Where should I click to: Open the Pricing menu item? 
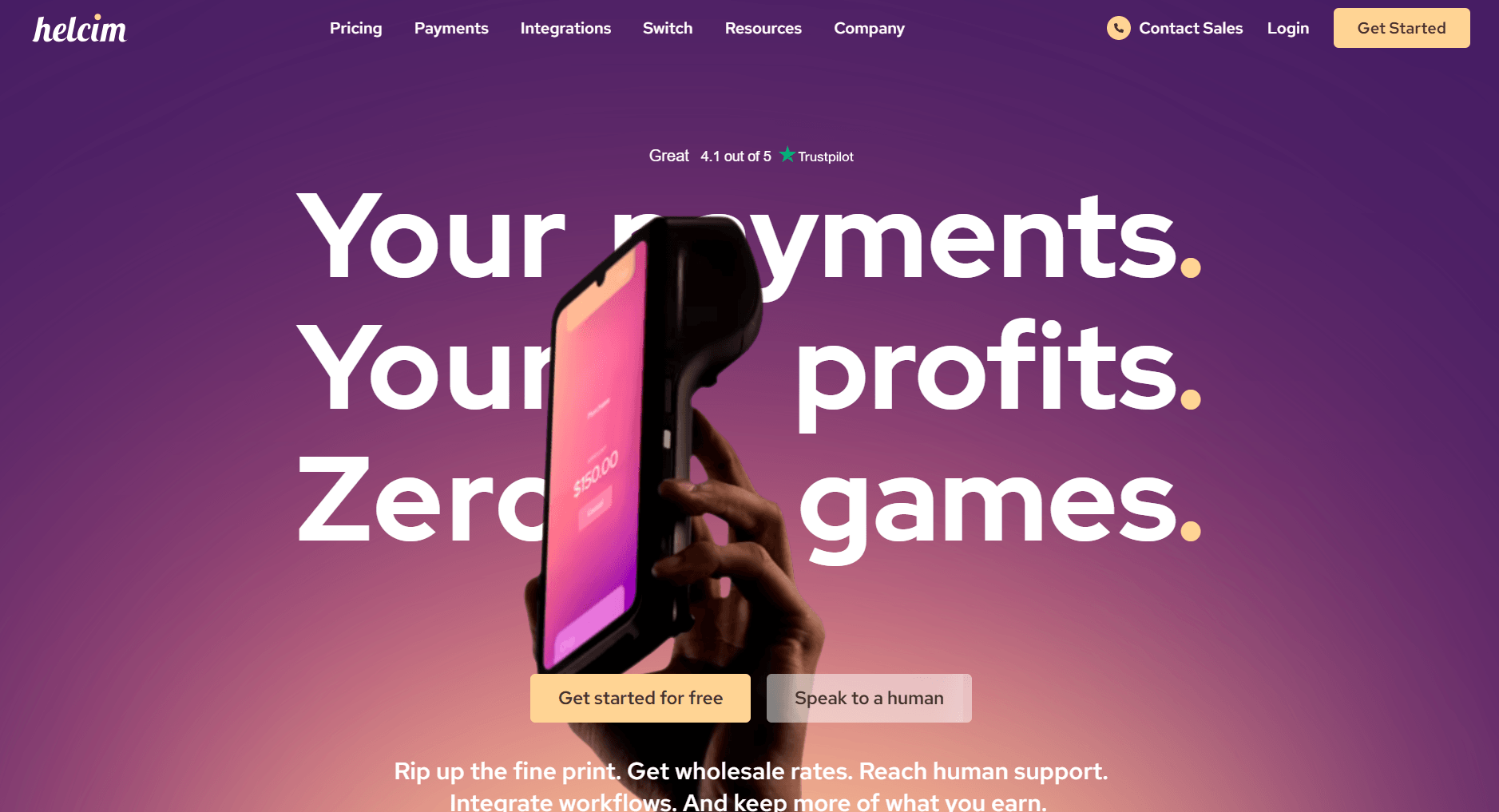(355, 28)
